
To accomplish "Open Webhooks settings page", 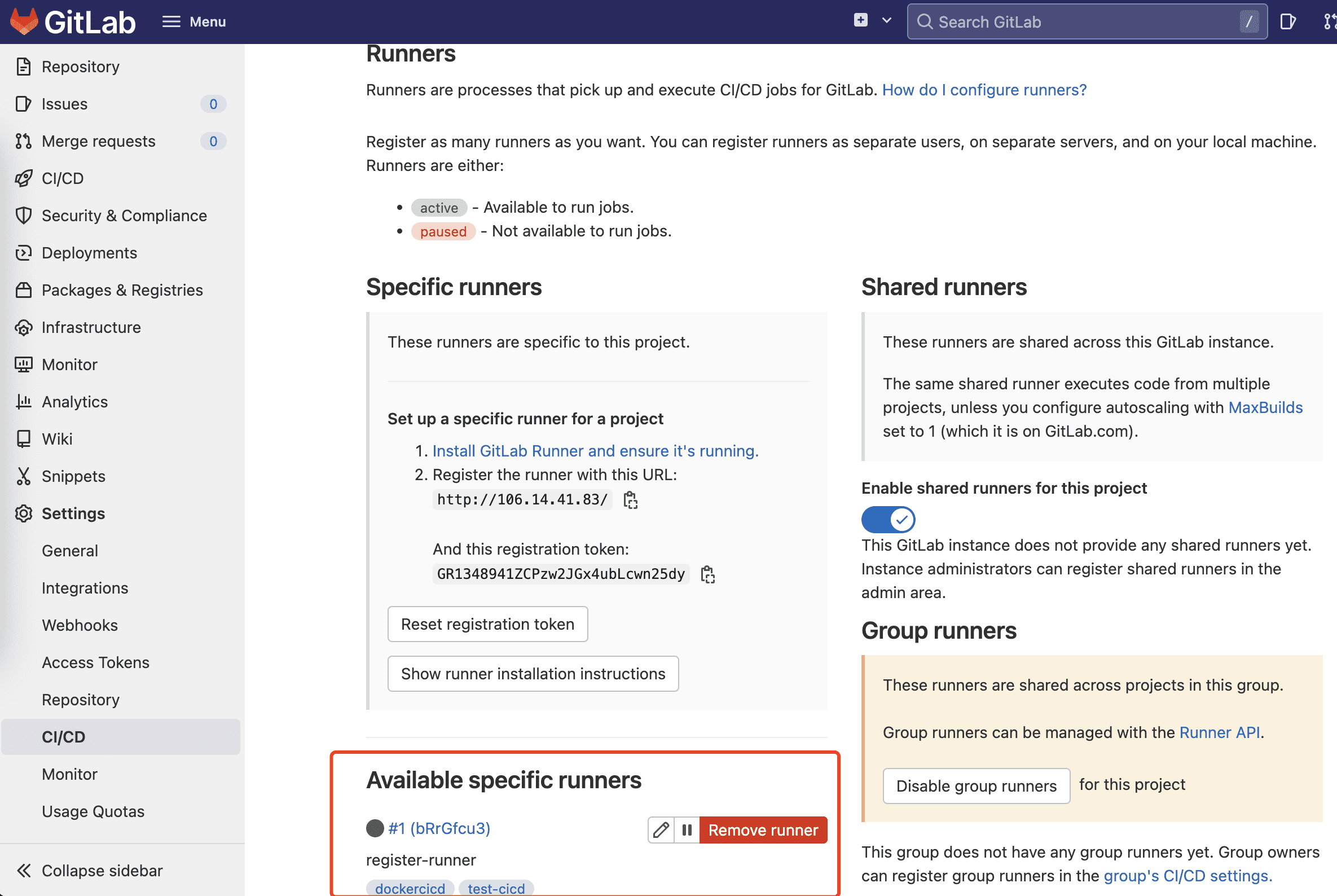I will click(x=80, y=625).
